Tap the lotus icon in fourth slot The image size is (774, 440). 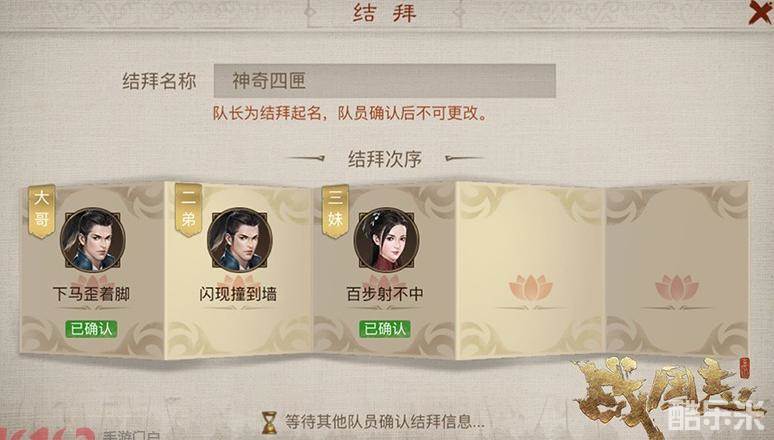point(531,287)
